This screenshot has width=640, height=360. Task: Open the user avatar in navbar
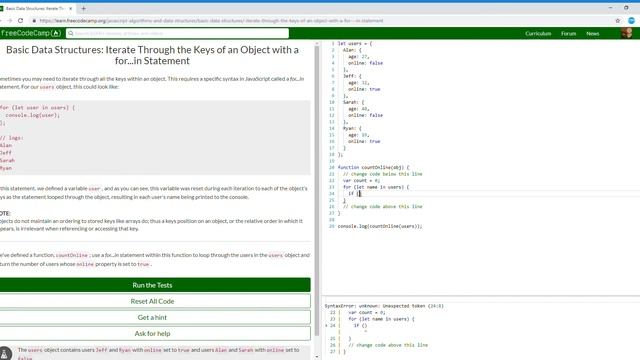tap(627, 33)
